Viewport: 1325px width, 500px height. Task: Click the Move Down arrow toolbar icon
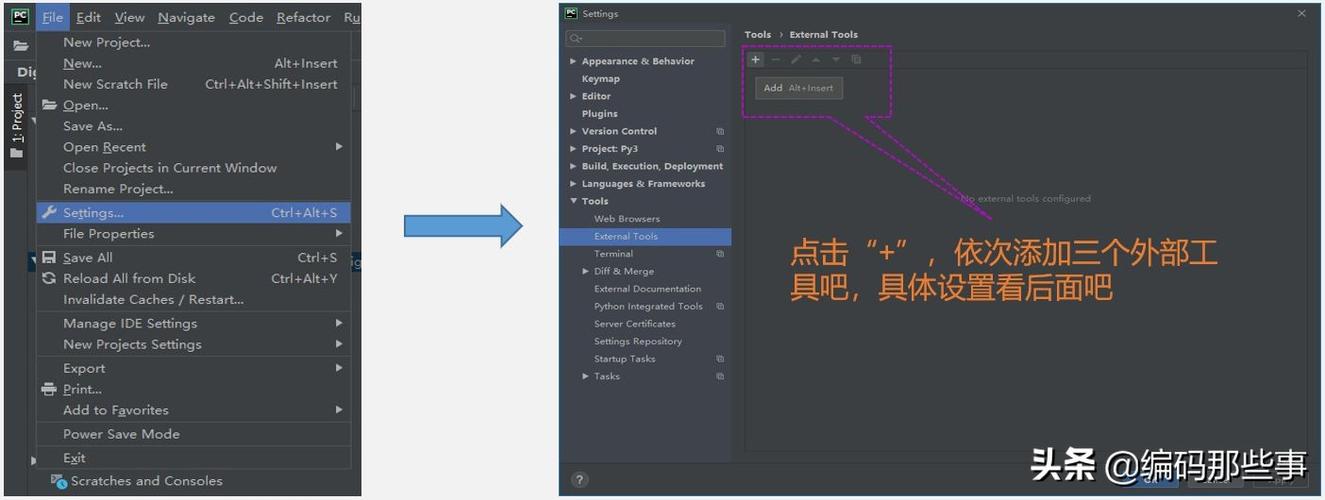836,59
